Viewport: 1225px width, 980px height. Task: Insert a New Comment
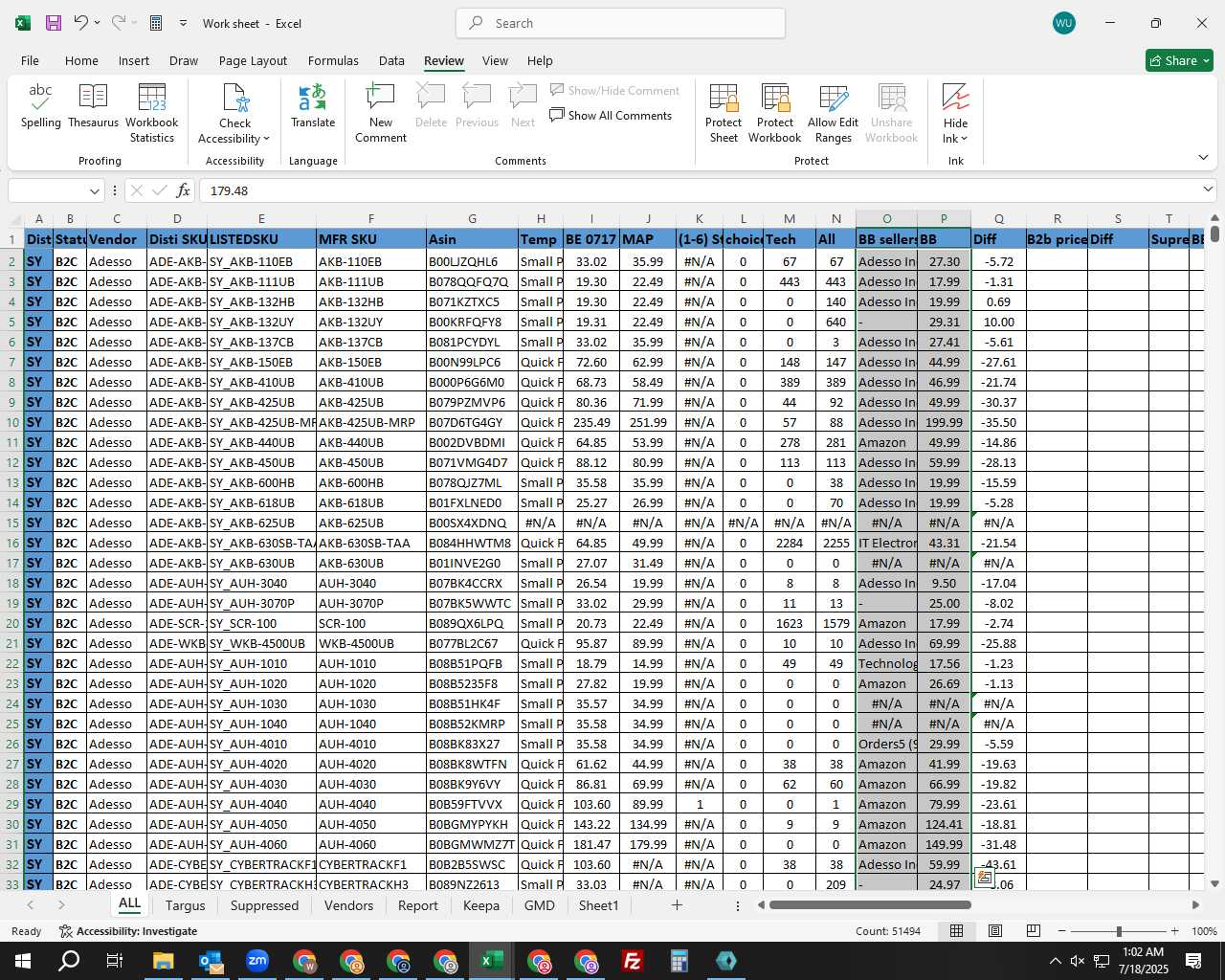coord(381,114)
